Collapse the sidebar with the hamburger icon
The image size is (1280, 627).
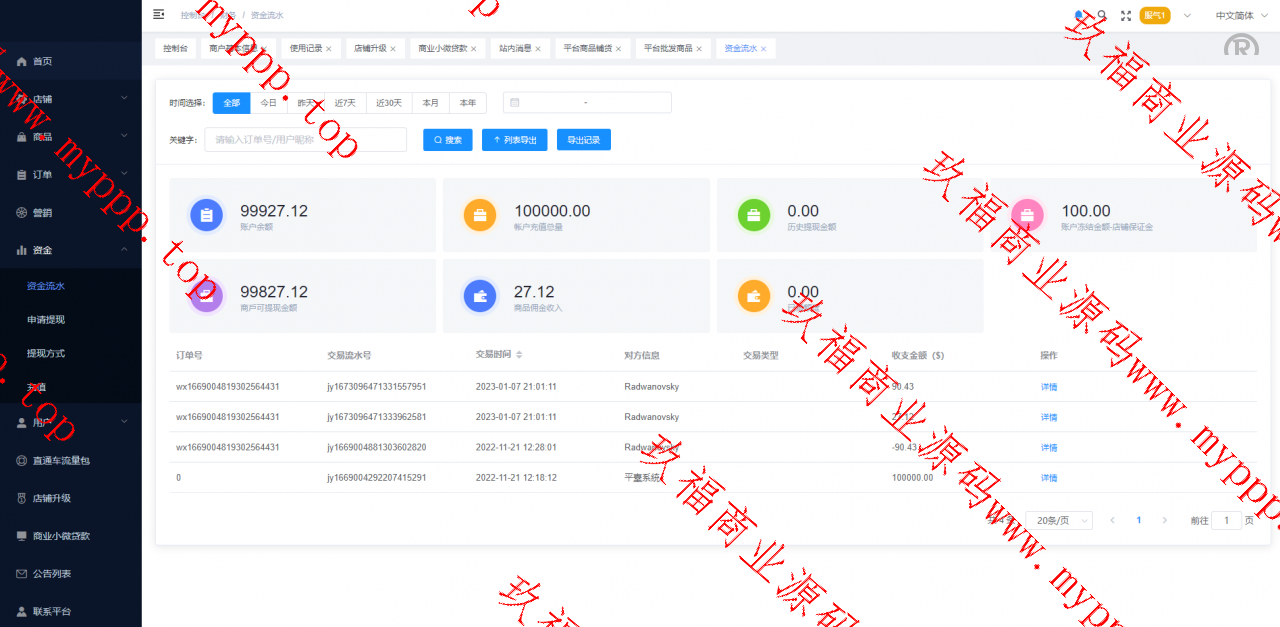[x=159, y=14]
